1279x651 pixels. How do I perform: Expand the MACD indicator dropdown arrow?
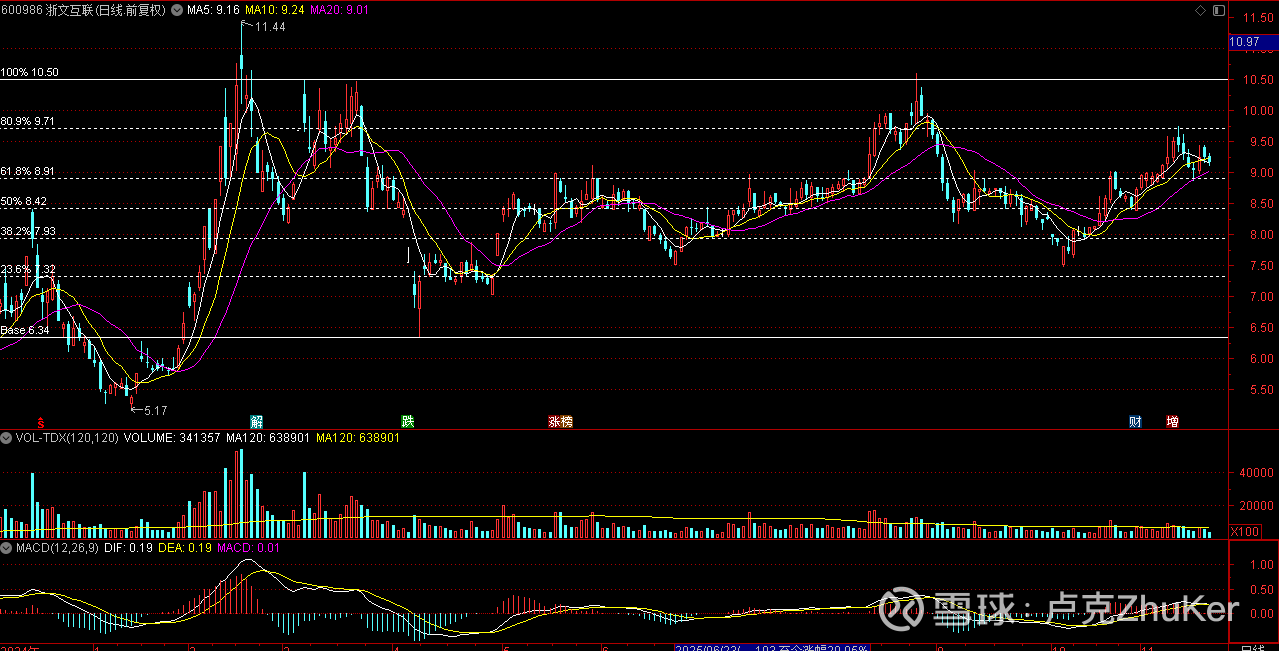click(6, 548)
